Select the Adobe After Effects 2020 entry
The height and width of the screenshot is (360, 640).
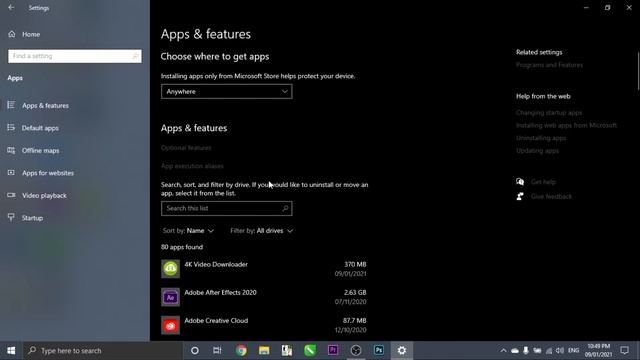tap(264, 297)
